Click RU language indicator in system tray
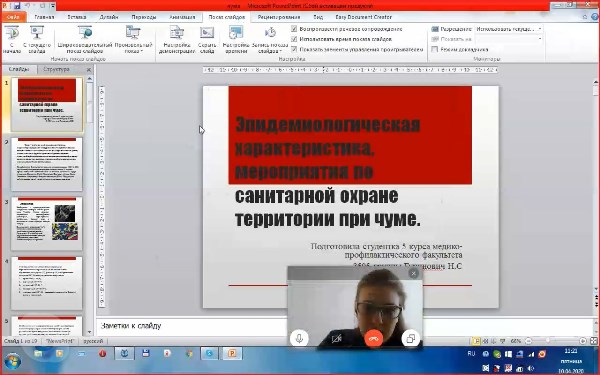 [471, 354]
